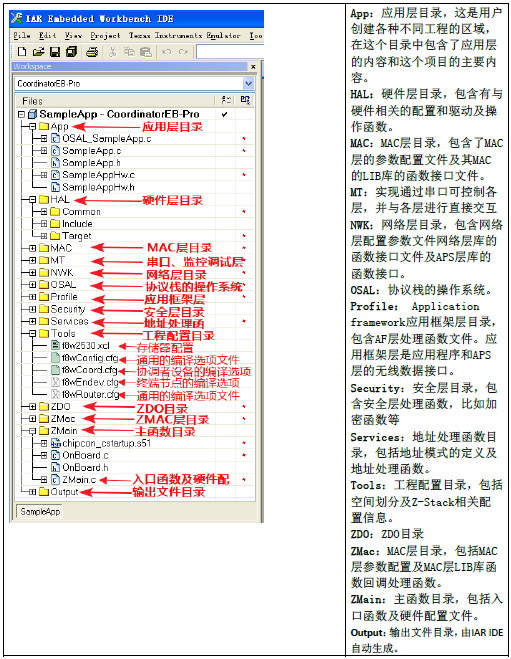Click the excluded f8wRouter.cfg file icon
The height and width of the screenshot is (659, 511).
(55, 394)
